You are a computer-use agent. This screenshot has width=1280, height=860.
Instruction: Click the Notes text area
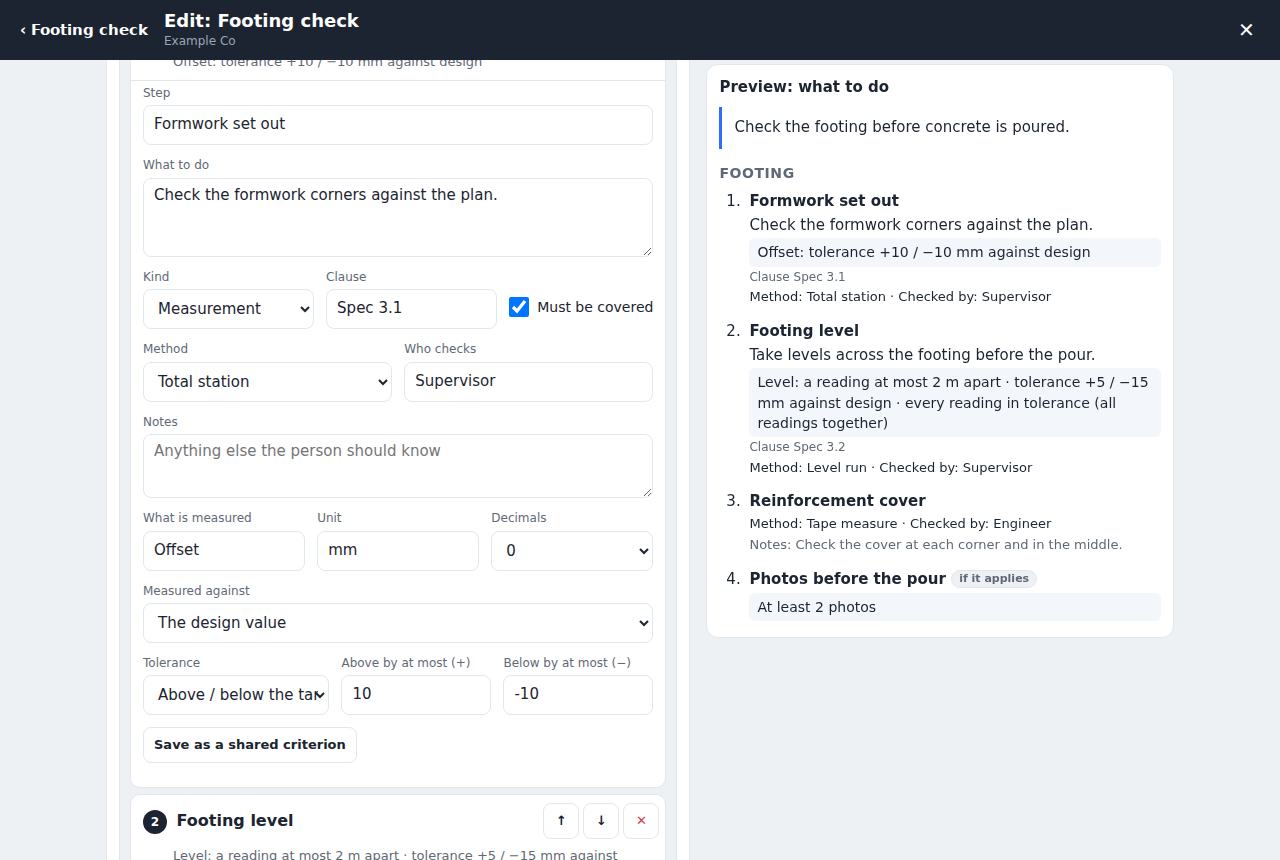click(x=398, y=466)
